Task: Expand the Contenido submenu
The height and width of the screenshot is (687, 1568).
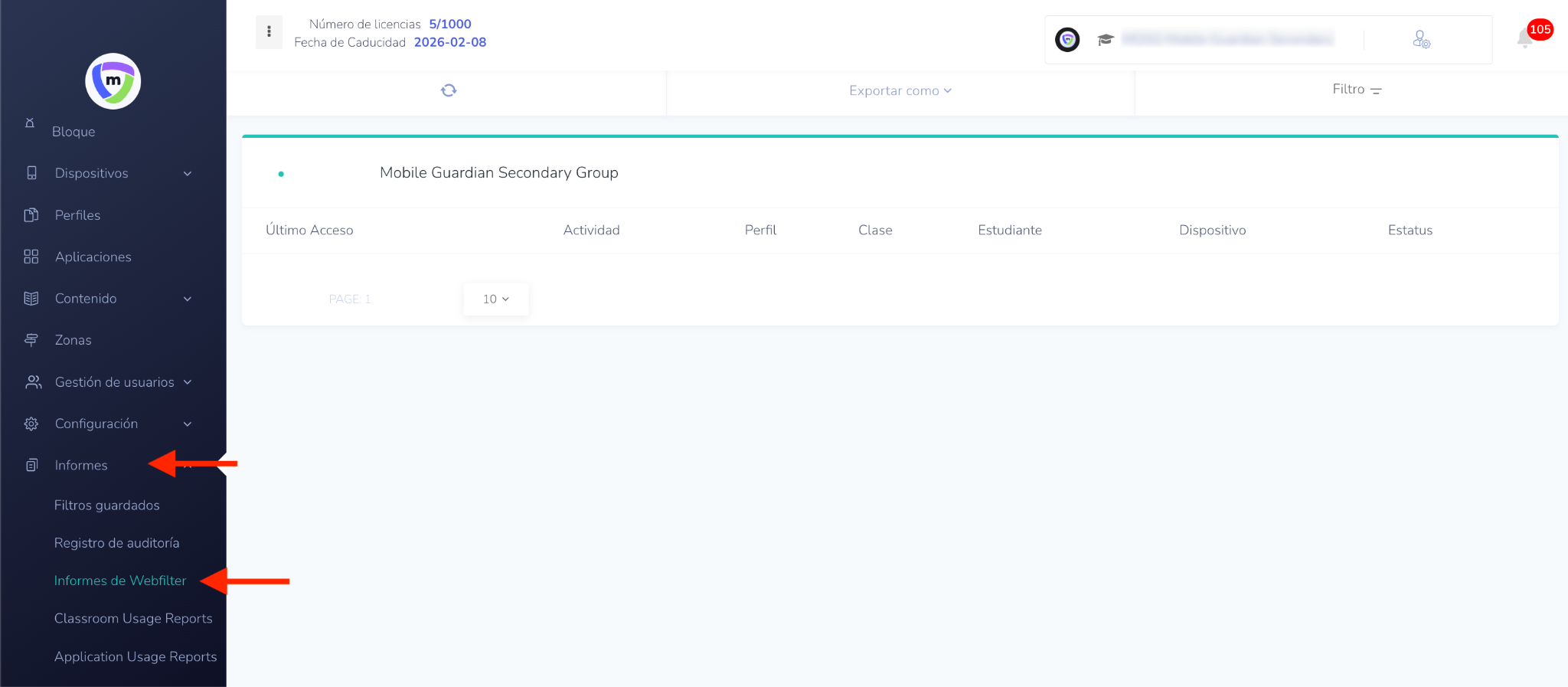Action: 188,299
